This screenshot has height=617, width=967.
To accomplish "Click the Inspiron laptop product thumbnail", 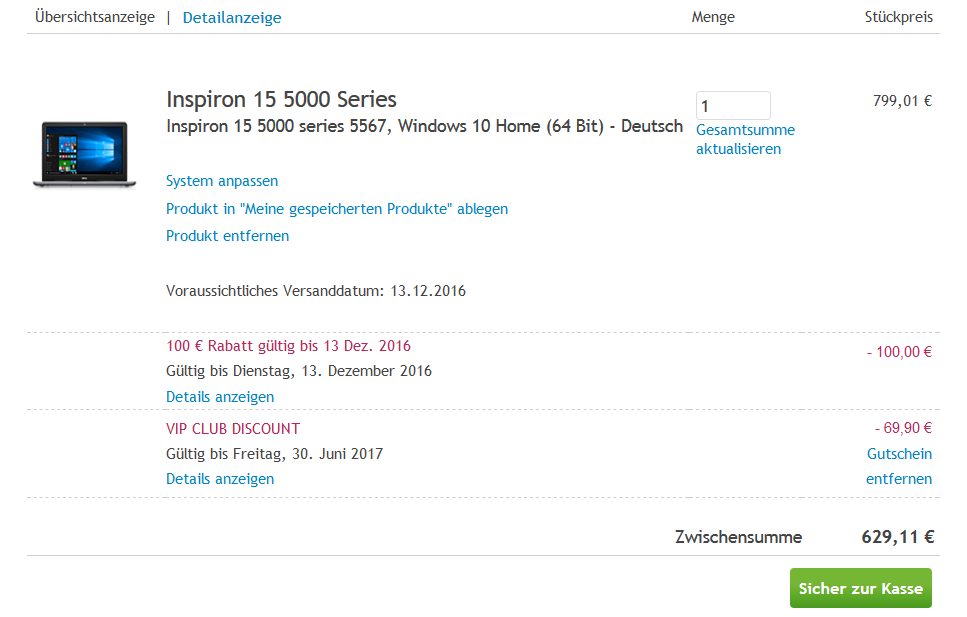I will [x=84, y=154].
